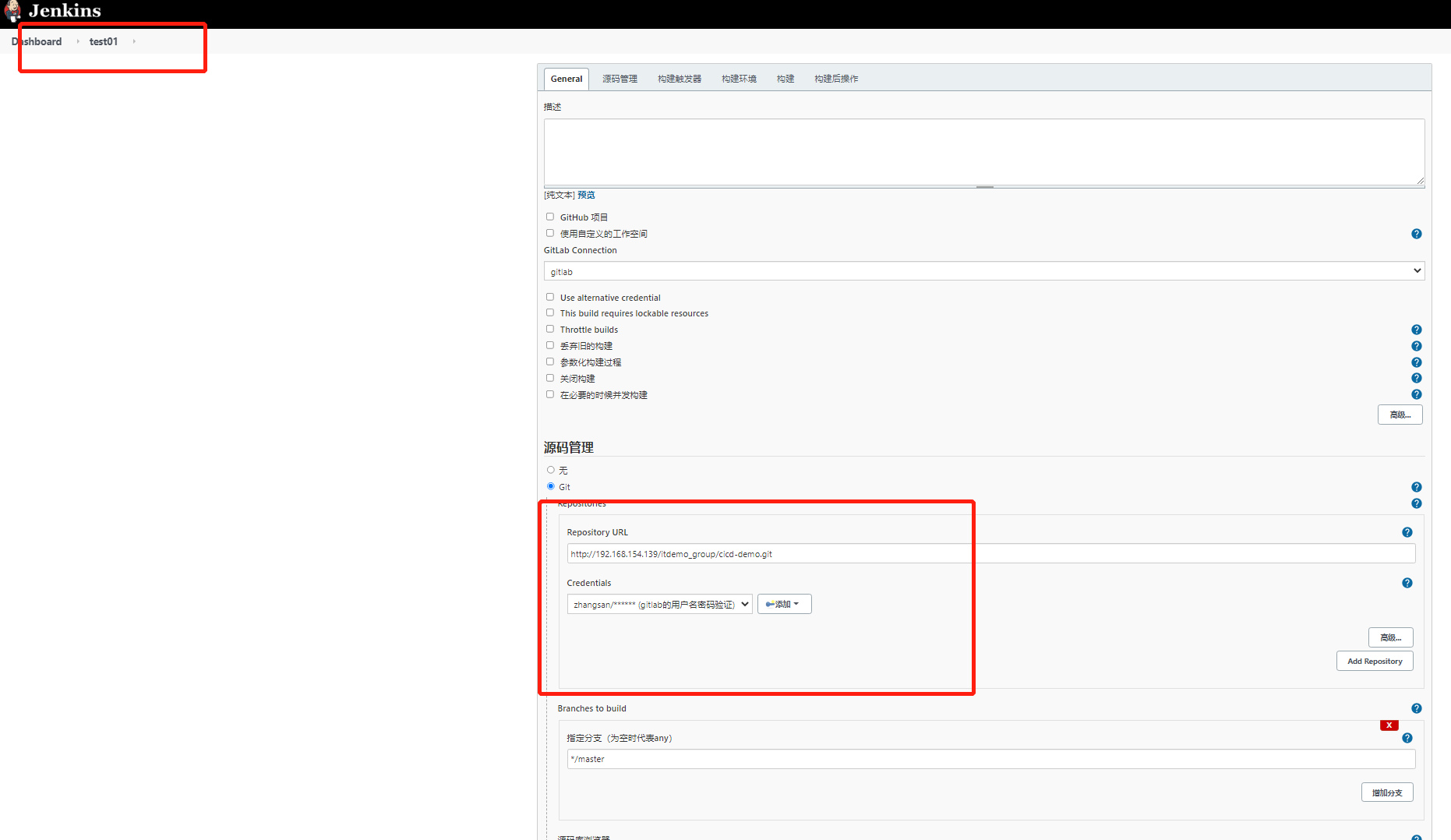Screen dimensions: 1451x840
Task: Select the 无 source control radio button
Action: pyautogui.click(x=551, y=470)
